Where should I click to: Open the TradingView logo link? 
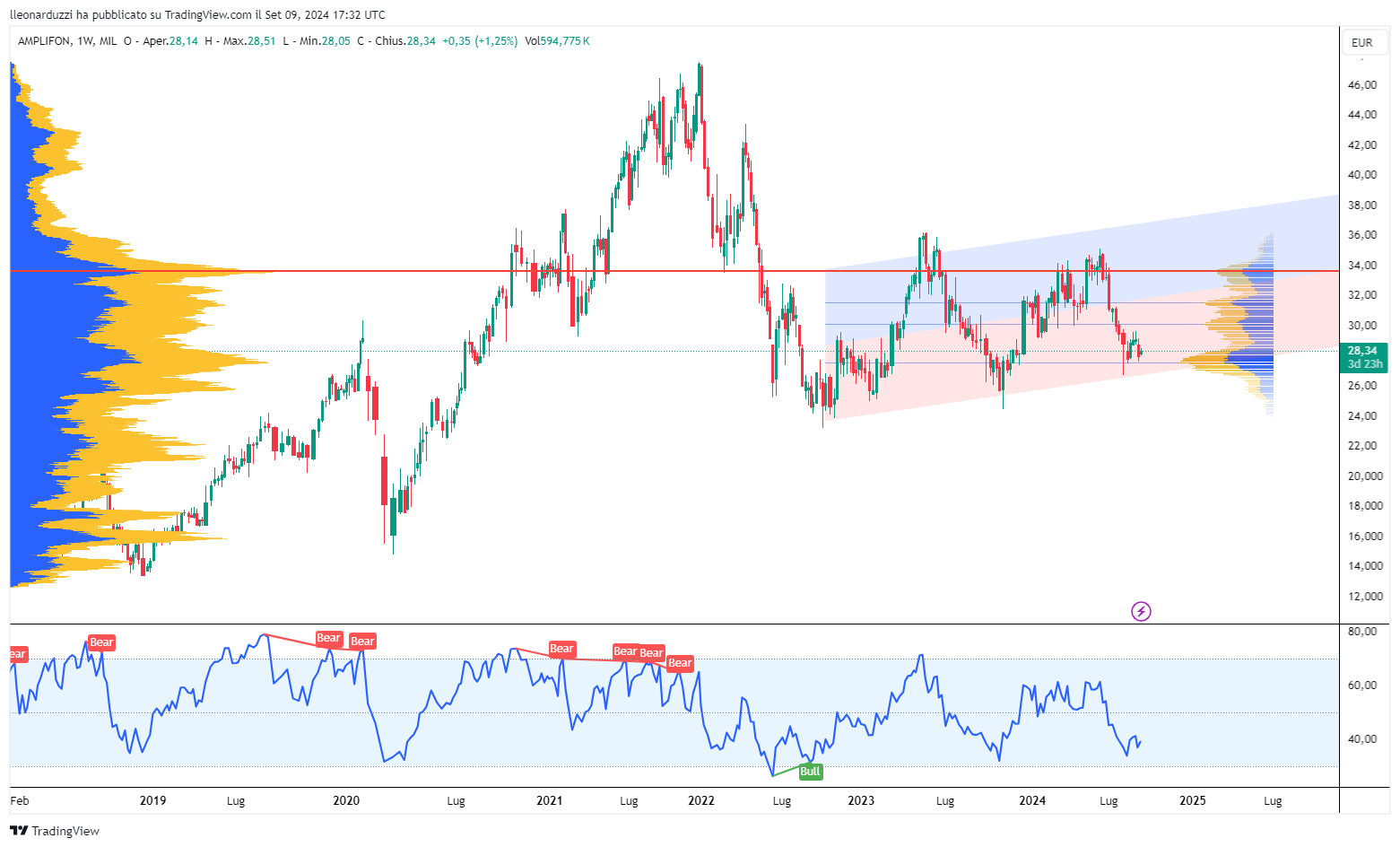tap(55, 831)
